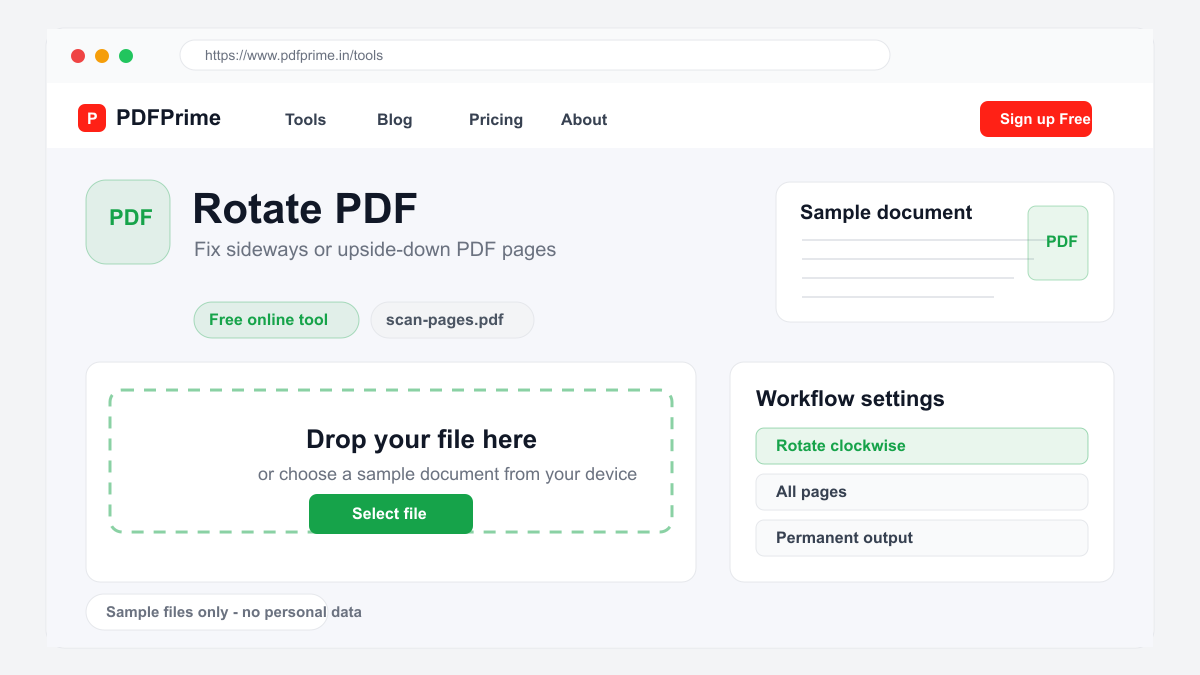1200x675 pixels.
Task: Click the Free online tool tag
Action: coord(276,320)
